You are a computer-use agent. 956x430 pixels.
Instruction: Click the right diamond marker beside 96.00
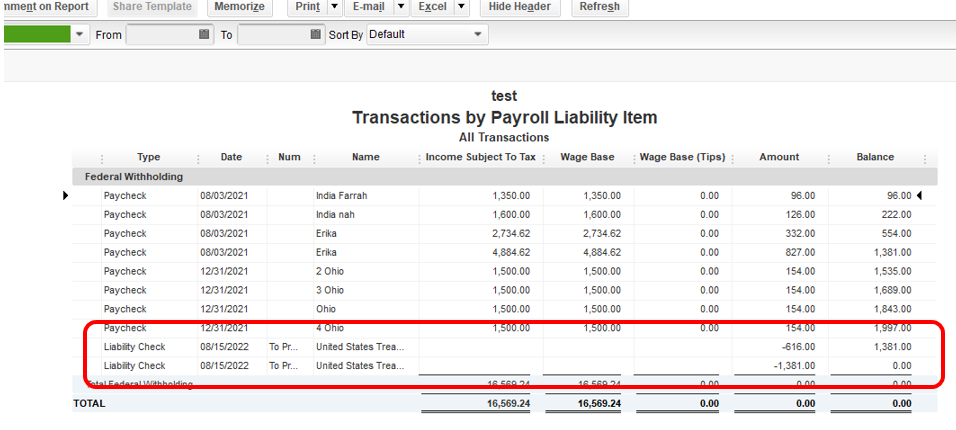(919, 196)
